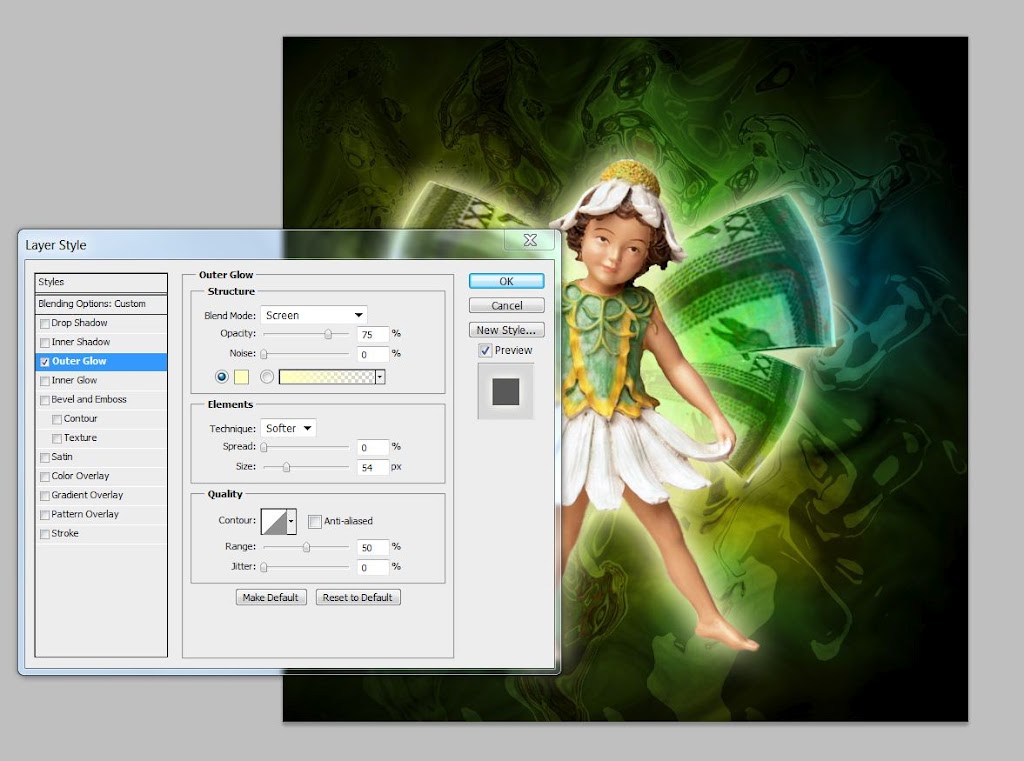Viewport: 1024px width, 761px height.
Task: Click the Range slider handle
Action: (306, 547)
